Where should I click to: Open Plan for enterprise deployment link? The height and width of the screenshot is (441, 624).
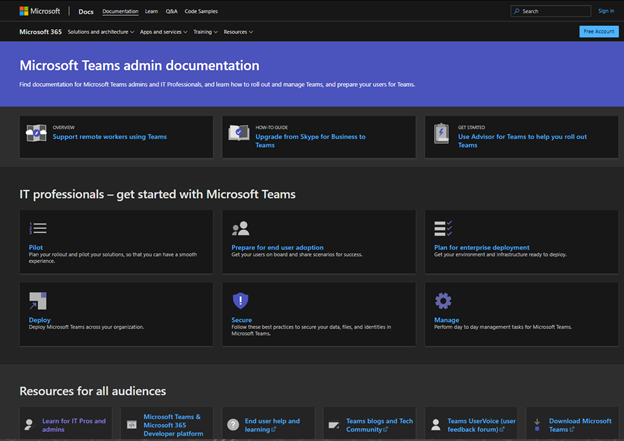[482, 247]
